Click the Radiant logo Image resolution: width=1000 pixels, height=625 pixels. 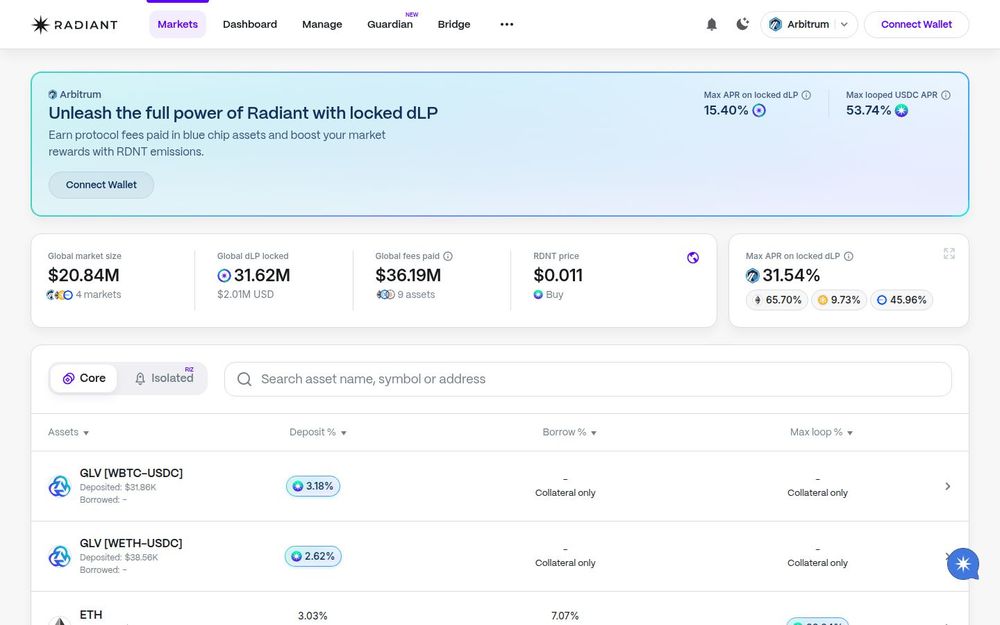(x=75, y=24)
